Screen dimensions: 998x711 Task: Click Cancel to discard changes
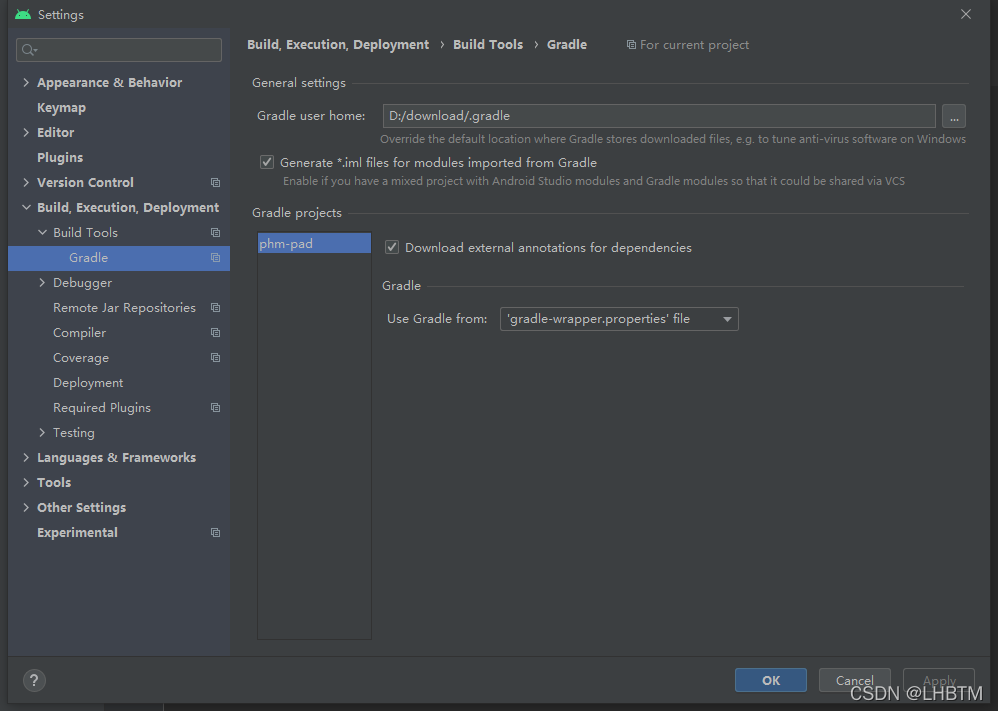pos(854,680)
